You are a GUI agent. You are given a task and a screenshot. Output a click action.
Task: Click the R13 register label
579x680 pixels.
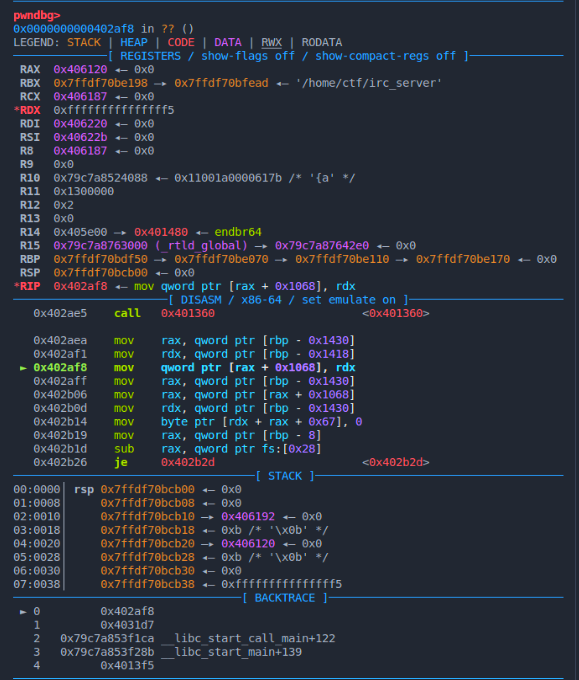tap(30, 218)
